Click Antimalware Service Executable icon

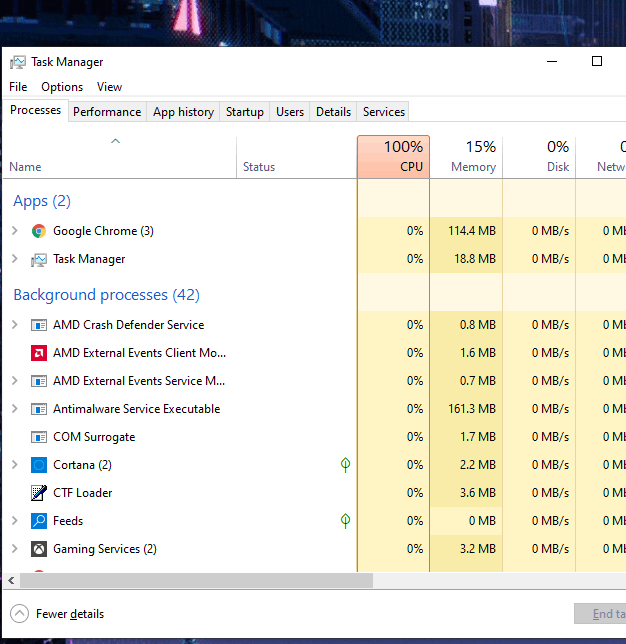tap(39, 409)
